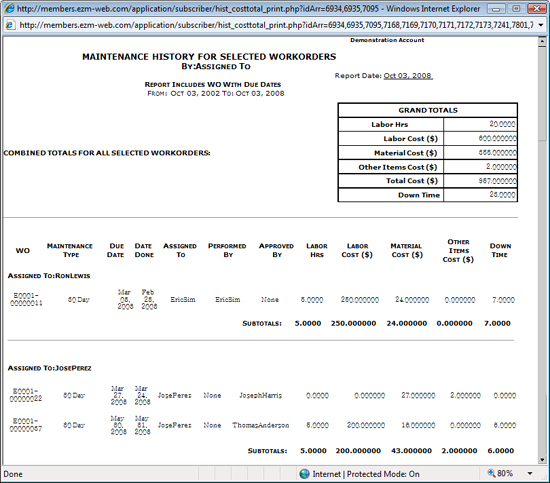Click the page icon in address bar
Image resolution: width=550 pixels, height=483 pixels.
[x=10, y=25]
